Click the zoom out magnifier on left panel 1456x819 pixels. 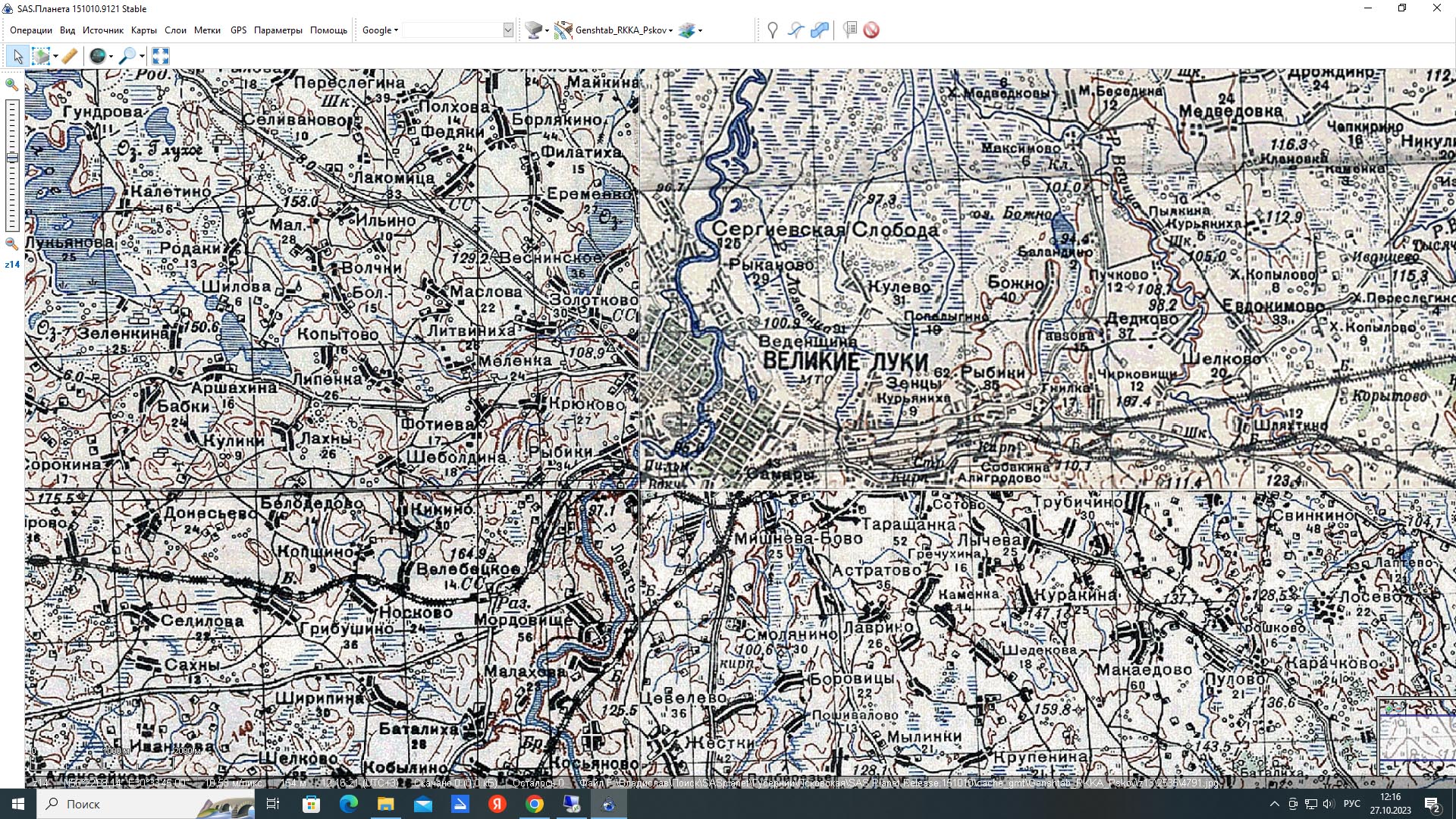tap(11, 244)
